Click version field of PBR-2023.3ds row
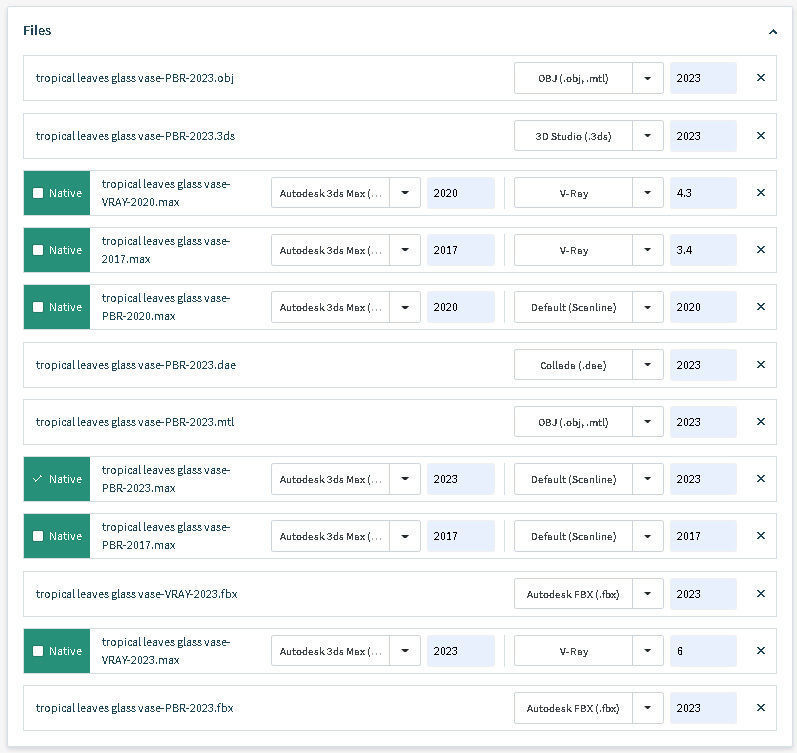Screen dimensions: 797x753 702,136
